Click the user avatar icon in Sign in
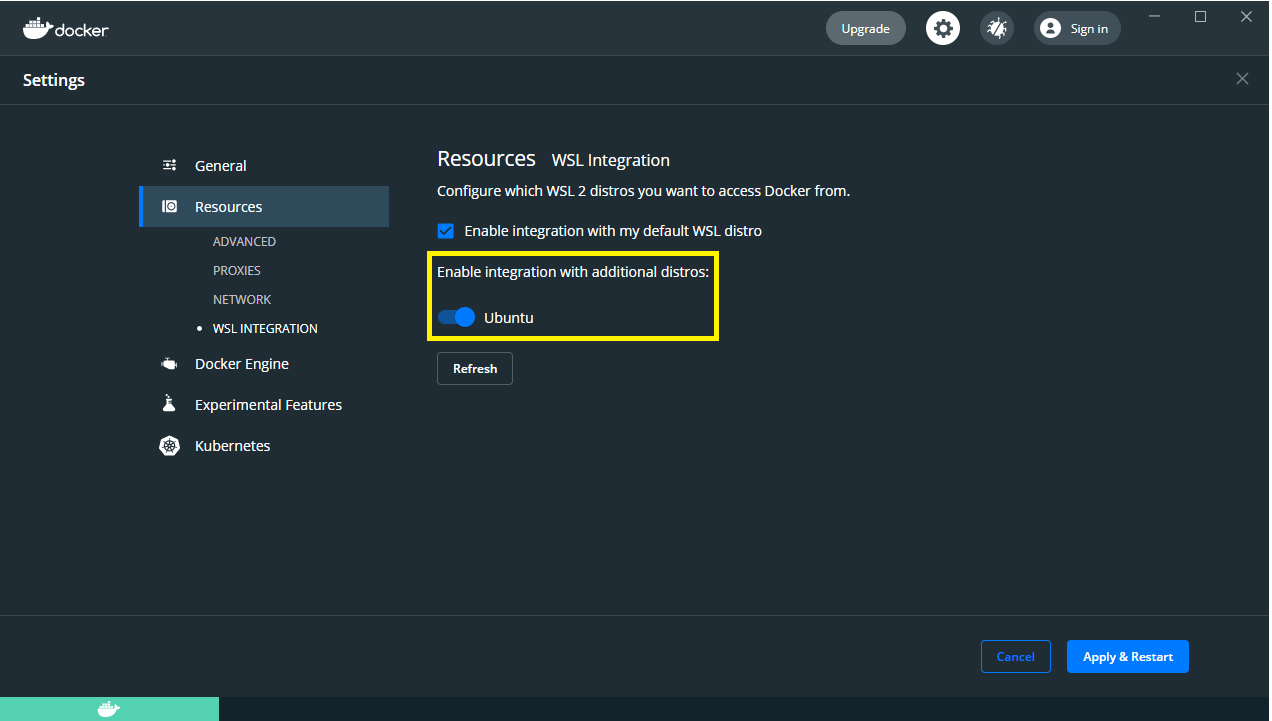 [1050, 28]
